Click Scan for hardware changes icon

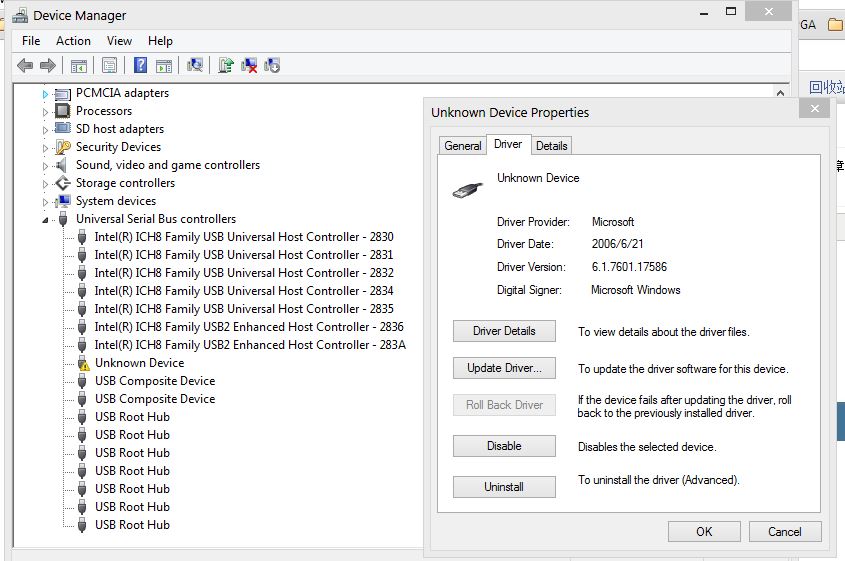[195, 66]
